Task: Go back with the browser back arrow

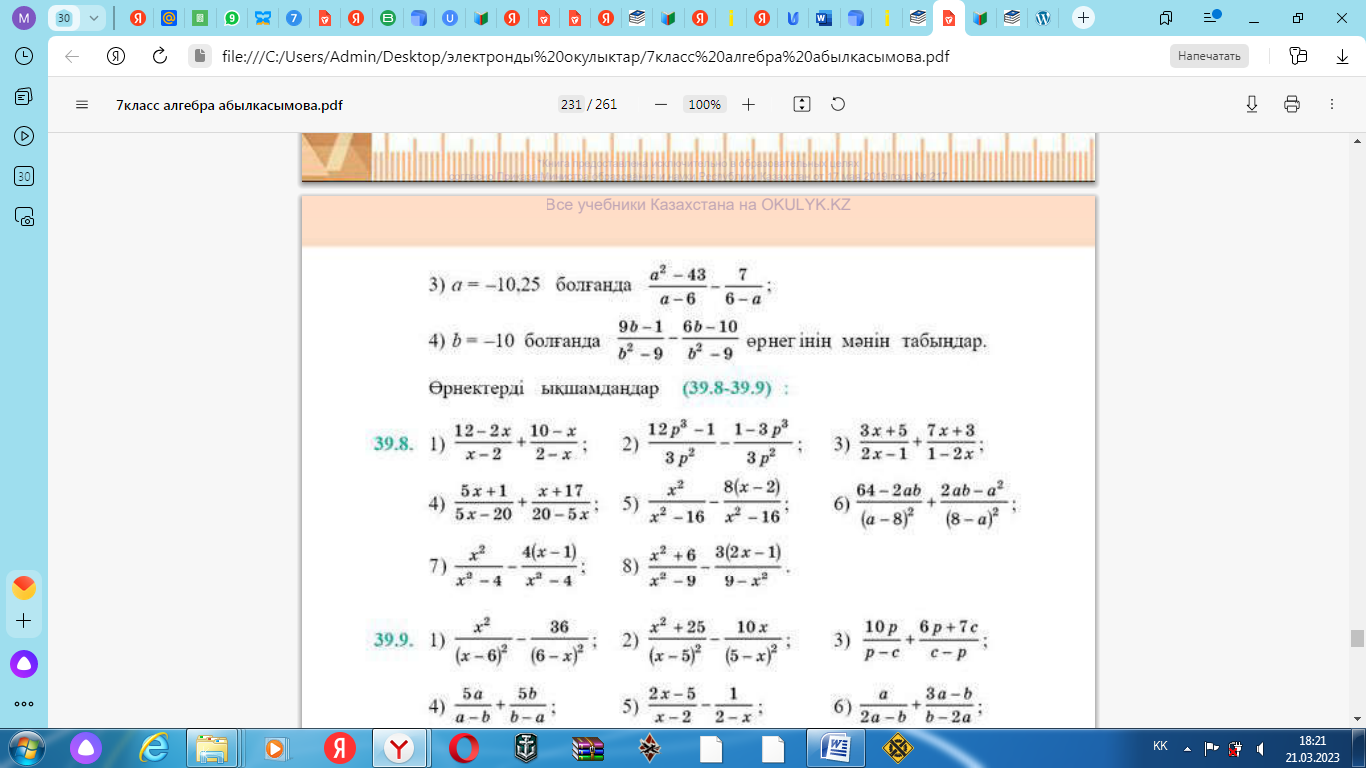Action: [72, 56]
